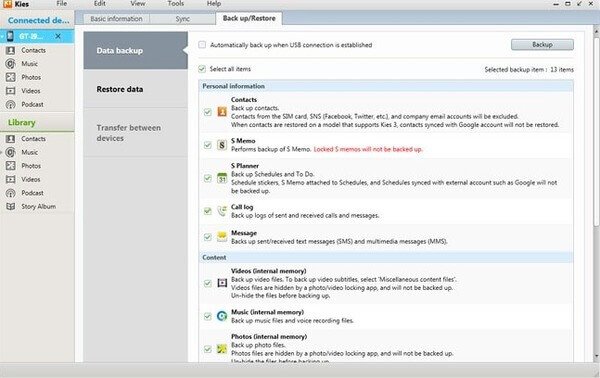Open Music under connected device

[x=29, y=64]
